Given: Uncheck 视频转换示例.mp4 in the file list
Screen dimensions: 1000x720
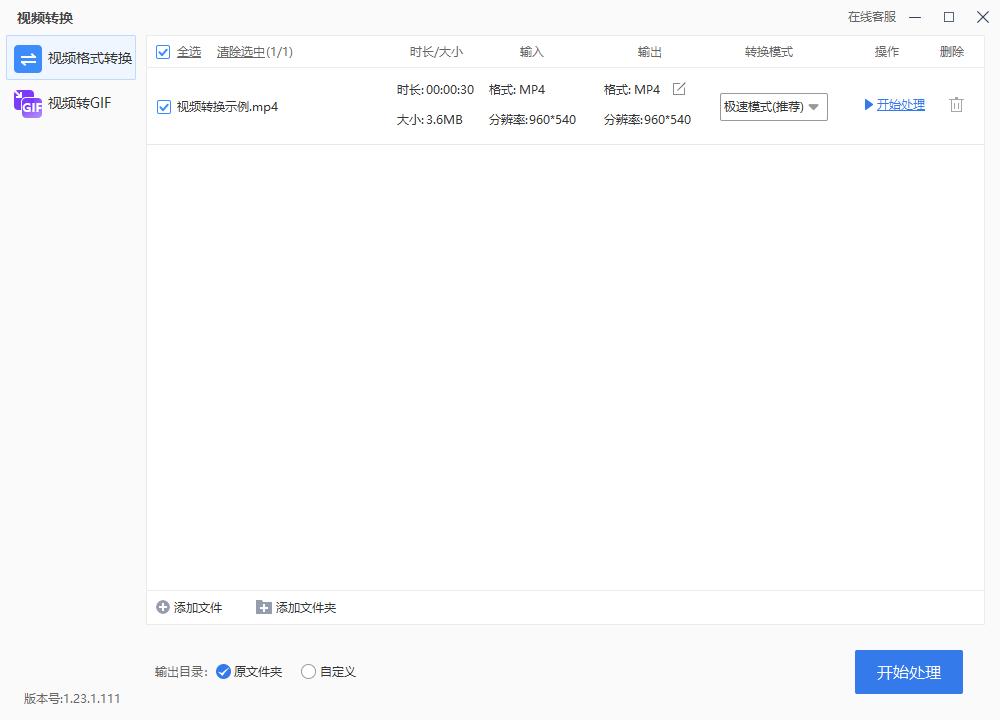Looking at the screenshot, I should coord(163,105).
